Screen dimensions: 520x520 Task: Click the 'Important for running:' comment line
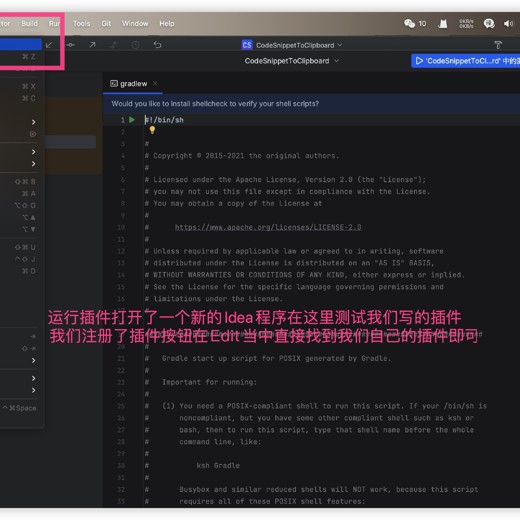coord(201,382)
